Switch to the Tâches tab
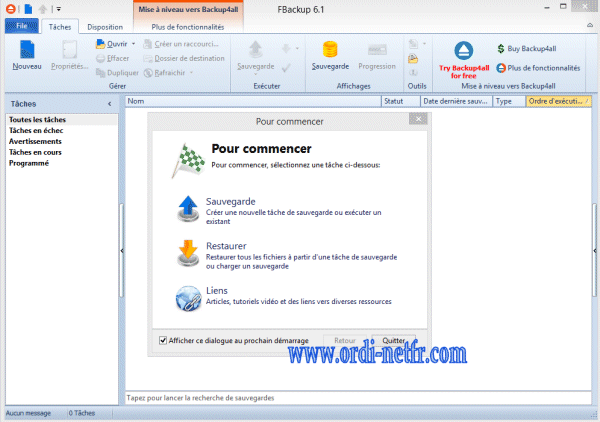This screenshot has height=422, width=600. [x=60, y=27]
